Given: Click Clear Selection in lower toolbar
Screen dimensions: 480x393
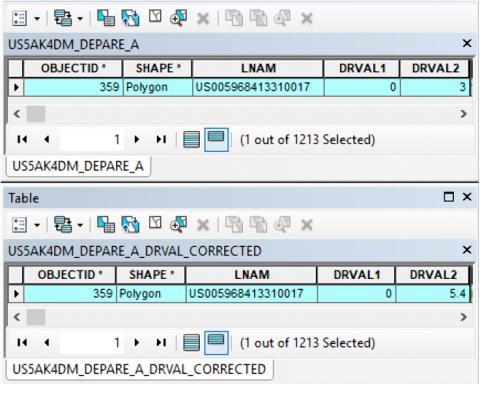Looking at the screenshot, I should tap(155, 223).
